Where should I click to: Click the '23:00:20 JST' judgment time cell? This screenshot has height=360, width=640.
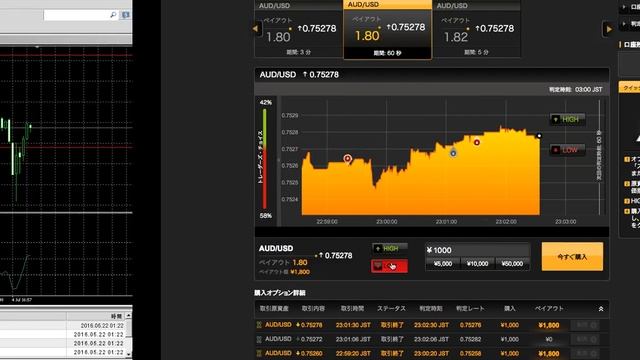431,353
